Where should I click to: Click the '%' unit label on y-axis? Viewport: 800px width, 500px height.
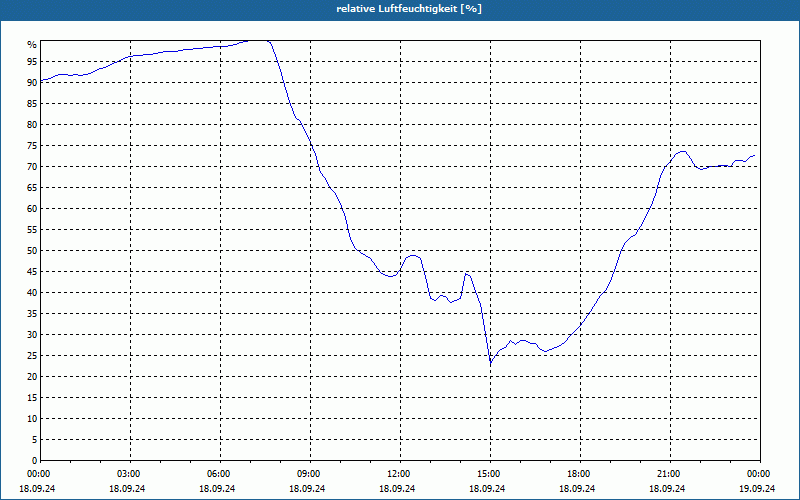pyautogui.click(x=32, y=45)
